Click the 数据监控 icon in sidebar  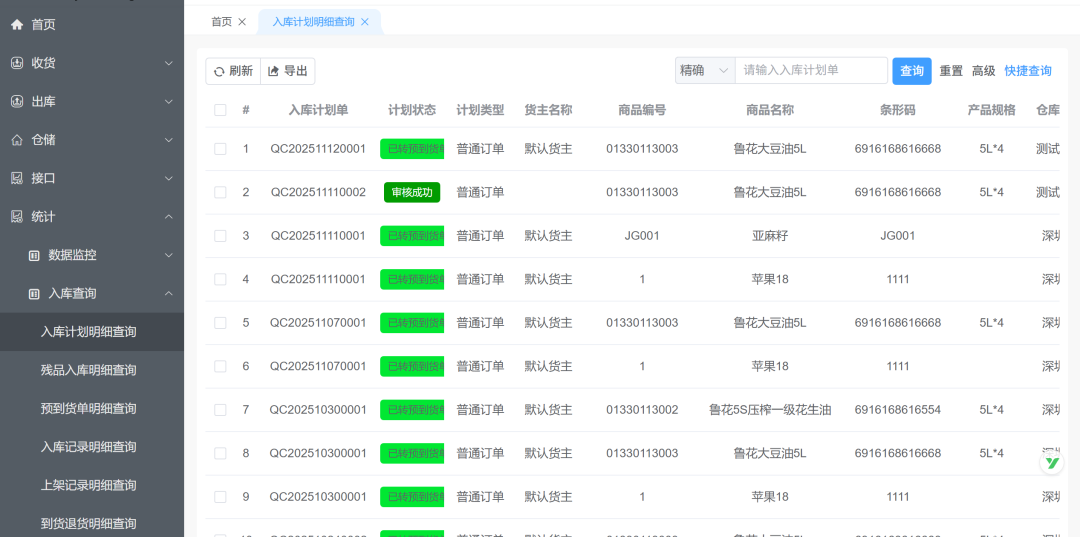[x=34, y=255]
